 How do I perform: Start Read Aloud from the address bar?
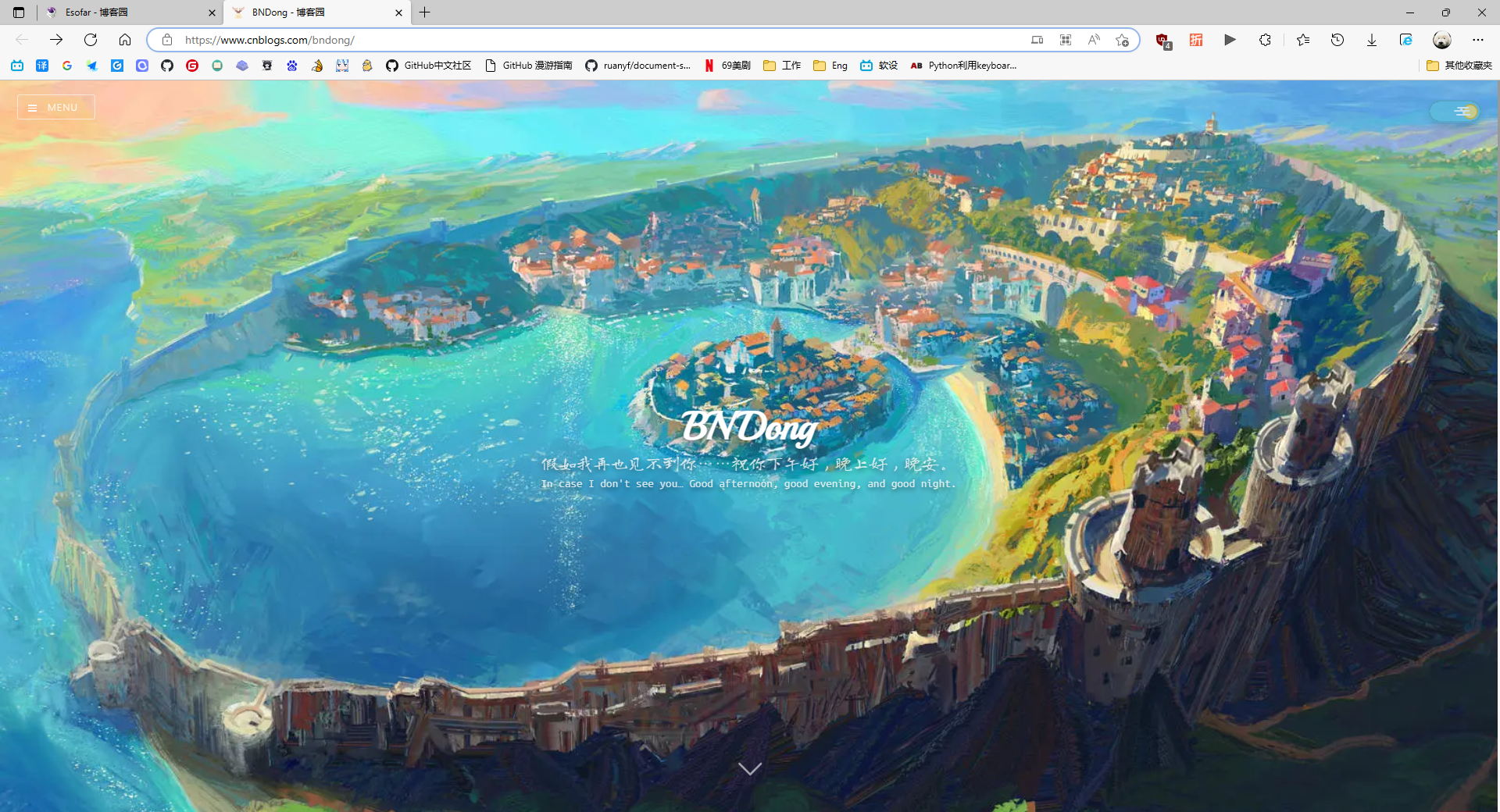coord(1094,40)
